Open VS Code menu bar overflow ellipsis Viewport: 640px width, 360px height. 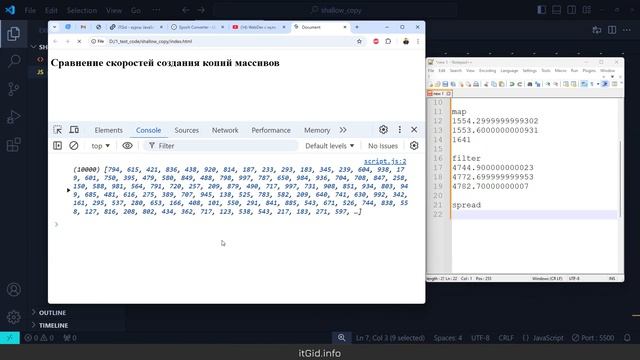pos(156,10)
